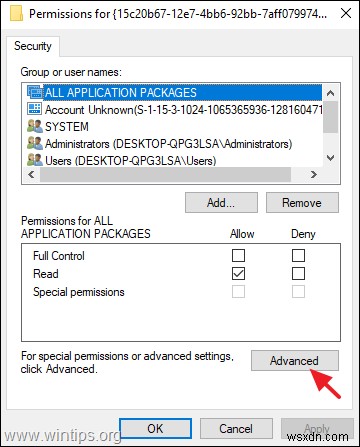Select the SYSTEM entry in the list
The width and height of the screenshot is (360, 447).
[173, 127]
